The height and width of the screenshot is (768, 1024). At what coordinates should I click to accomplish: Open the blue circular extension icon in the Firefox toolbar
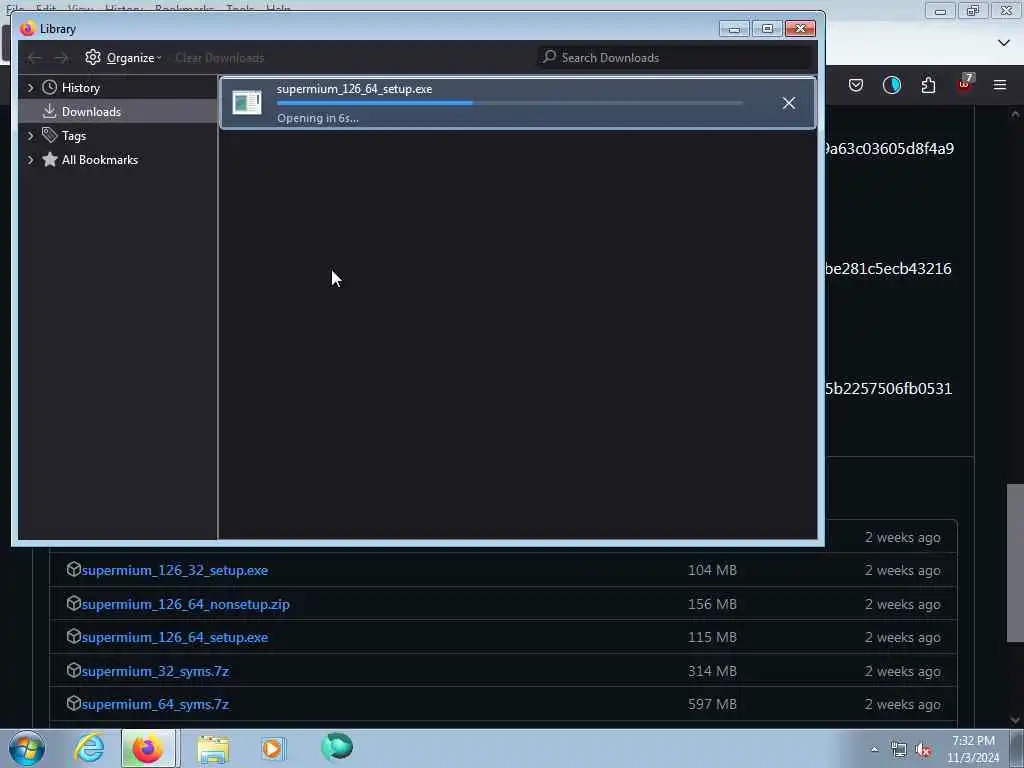891,86
